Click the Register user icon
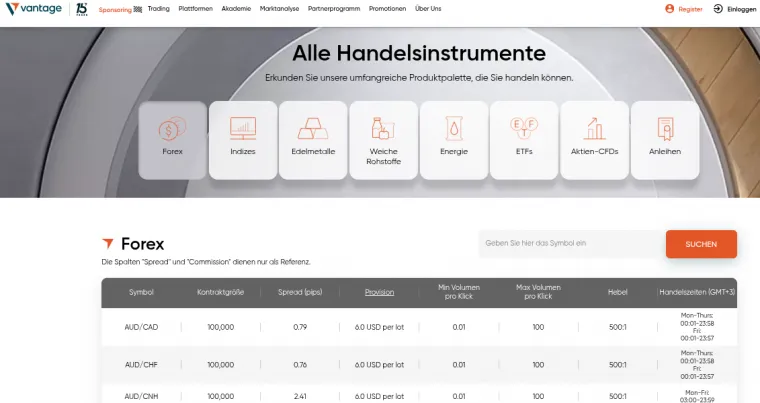This screenshot has height=403, width=760. (x=669, y=9)
